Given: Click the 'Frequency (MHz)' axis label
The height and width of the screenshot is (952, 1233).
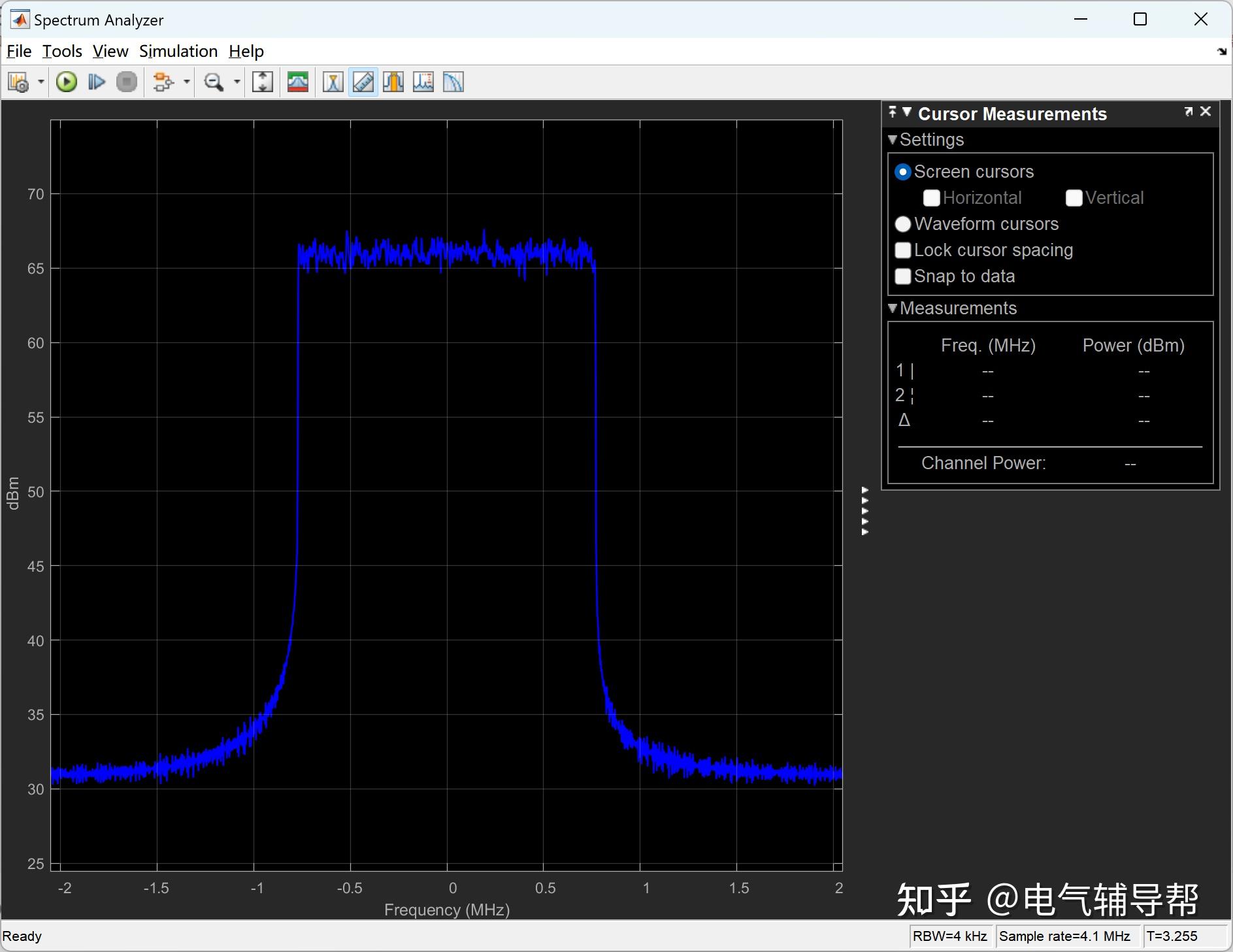Looking at the screenshot, I should (447, 910).
